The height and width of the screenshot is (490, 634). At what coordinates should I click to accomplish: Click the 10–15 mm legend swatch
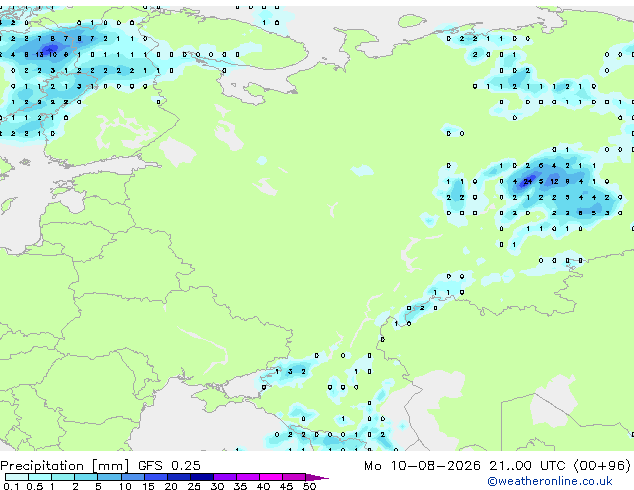click(x=132, y=477)
